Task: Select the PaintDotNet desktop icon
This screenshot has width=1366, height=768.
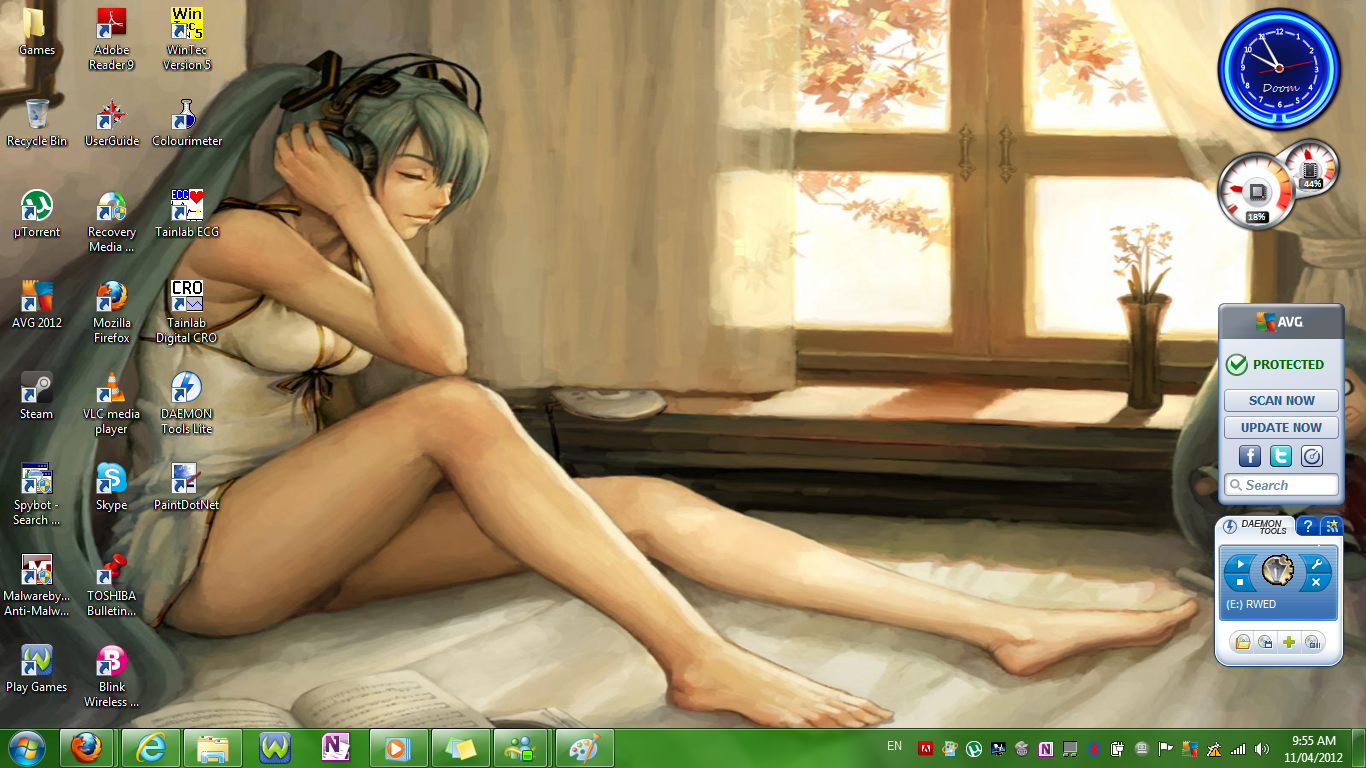Action: [x=187, y=487]
